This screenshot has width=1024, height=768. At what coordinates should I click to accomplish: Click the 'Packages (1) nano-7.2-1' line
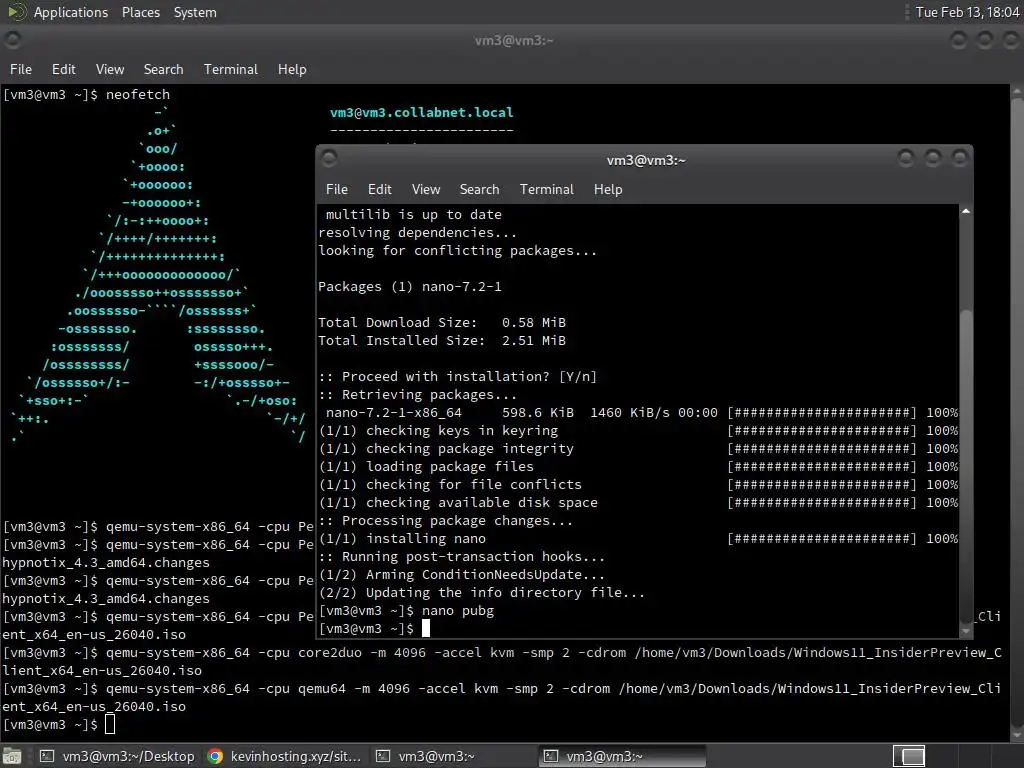click(x=409, y=287)
